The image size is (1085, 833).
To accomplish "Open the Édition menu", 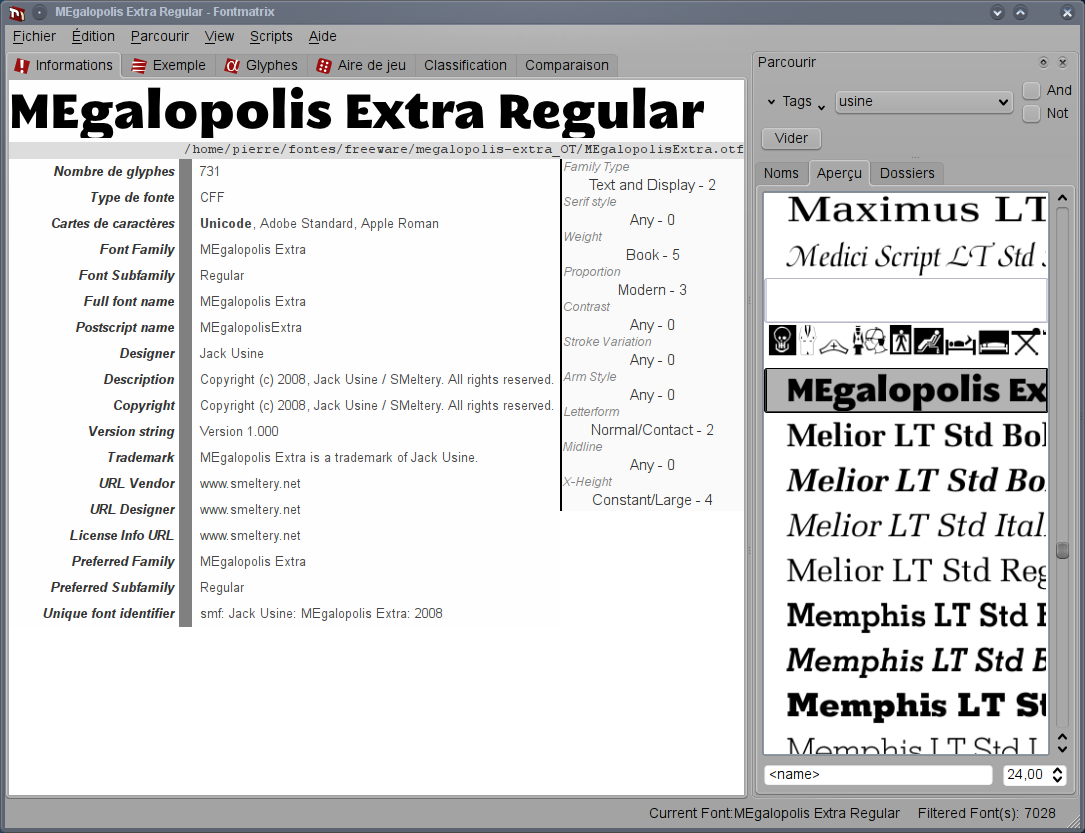I will [x=93, y=36].
